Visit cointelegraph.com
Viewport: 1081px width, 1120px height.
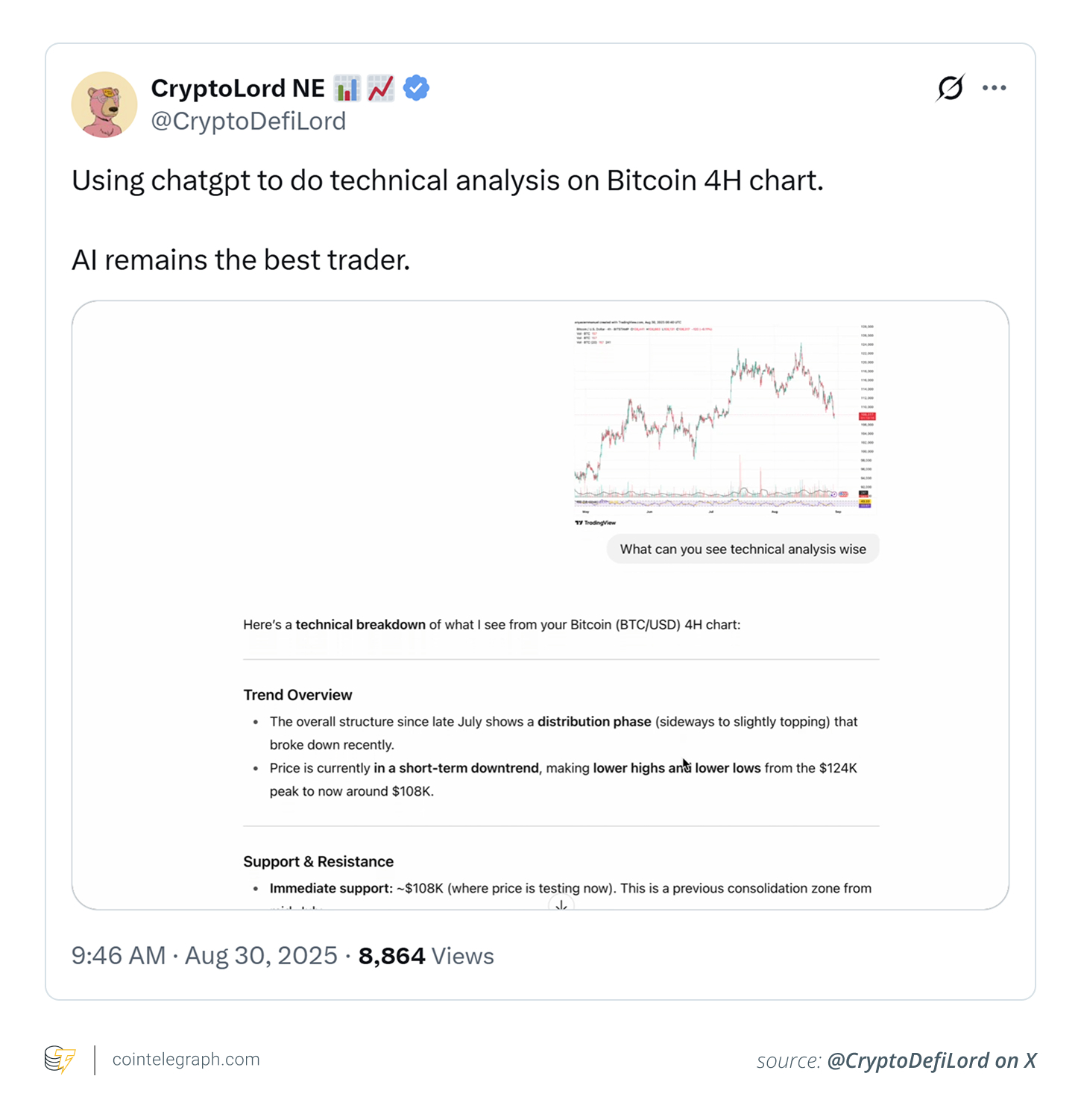pos(186,1059)
